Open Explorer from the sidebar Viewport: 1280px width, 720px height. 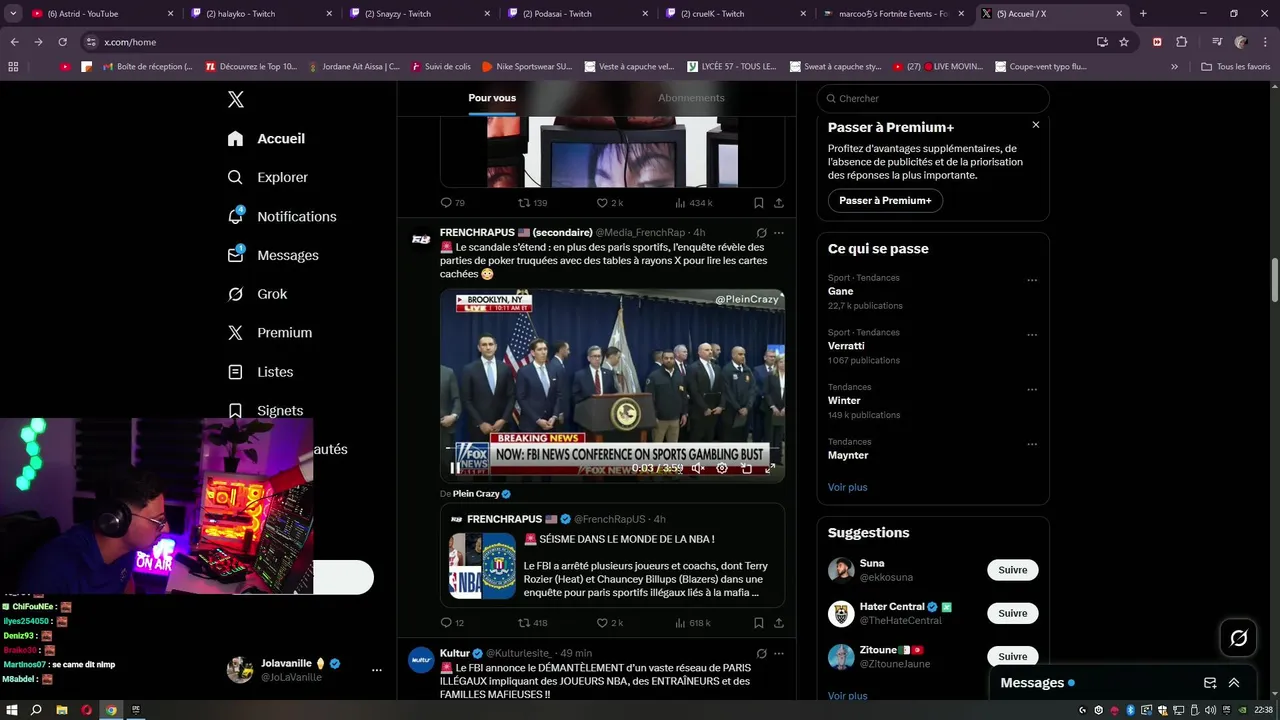(x=268, y=177)
